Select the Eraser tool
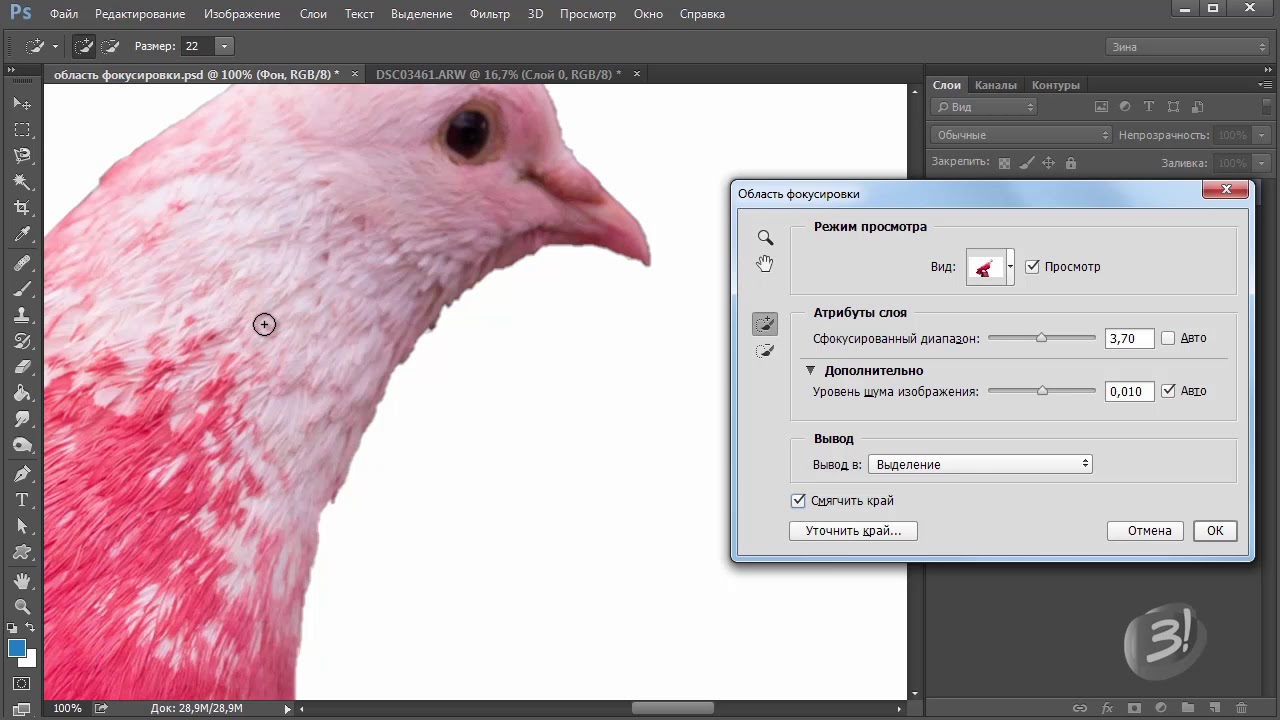Image resolution: width=1280 pixels, height=720 pixels. click(x=22, y=367)
